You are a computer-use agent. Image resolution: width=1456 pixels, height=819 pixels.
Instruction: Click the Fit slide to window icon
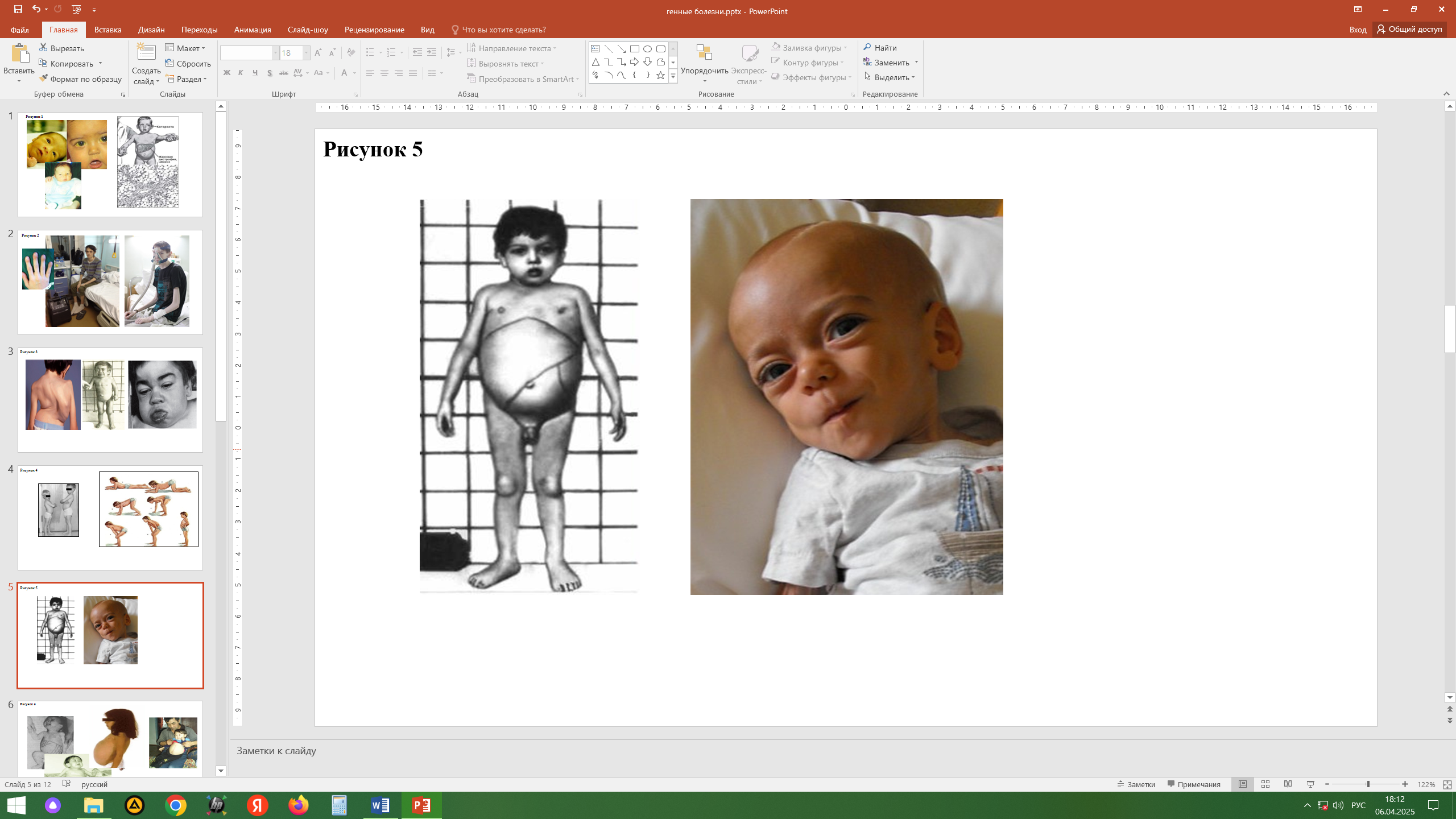pos(1447,784)
